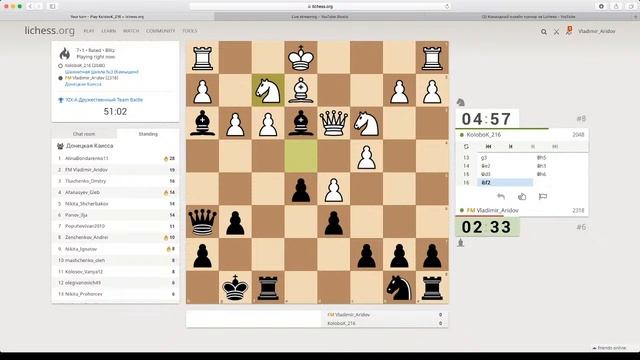Open the challenges crossed-swords icon
This screenshot has height=360, width=640.
tap(556, 31)
